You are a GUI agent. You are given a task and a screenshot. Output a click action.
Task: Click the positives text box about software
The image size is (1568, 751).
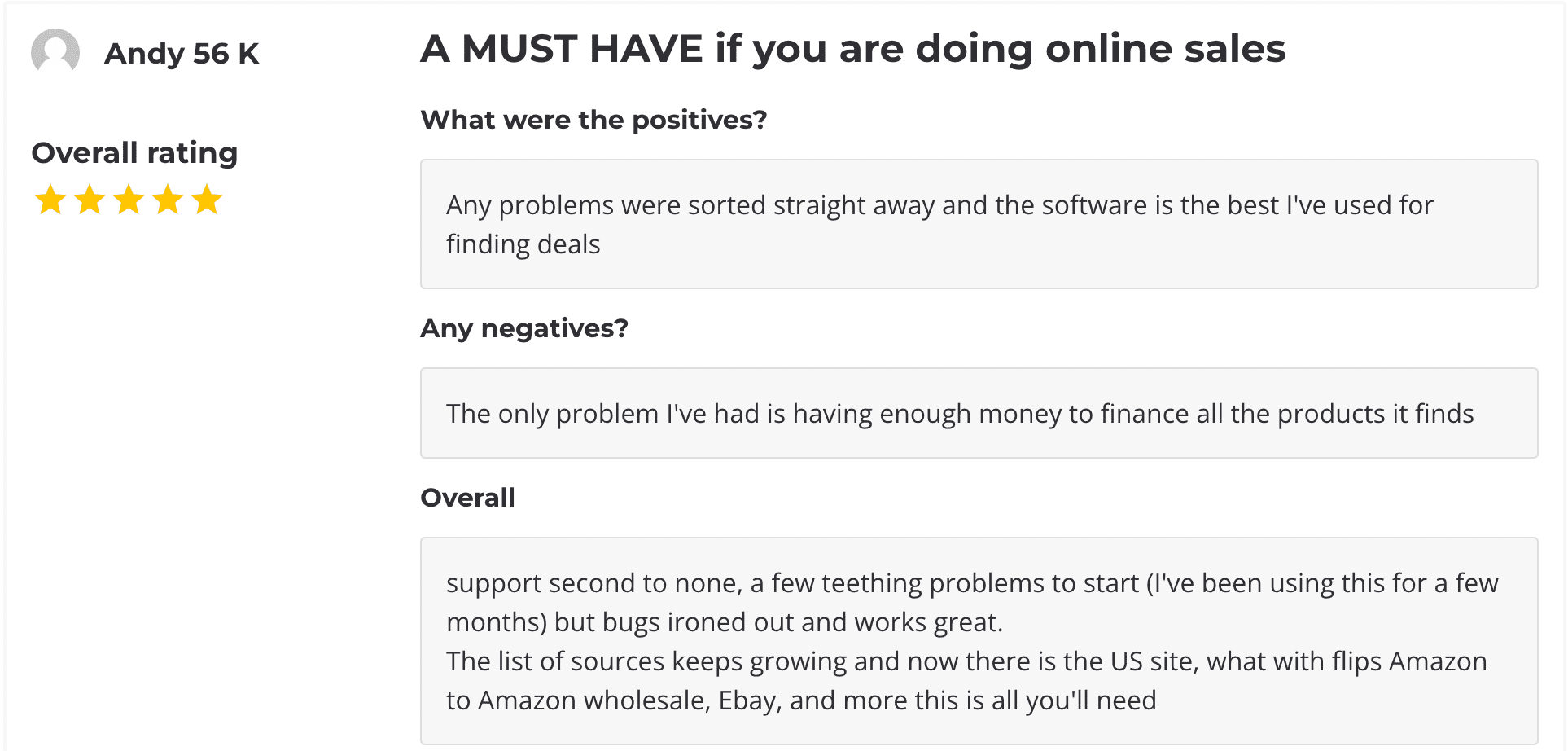click(x=979, y=224)
